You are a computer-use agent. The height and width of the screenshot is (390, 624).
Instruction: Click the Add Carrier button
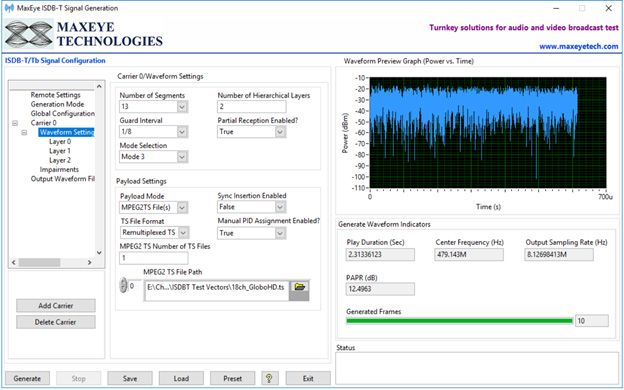tap(56, 306)
